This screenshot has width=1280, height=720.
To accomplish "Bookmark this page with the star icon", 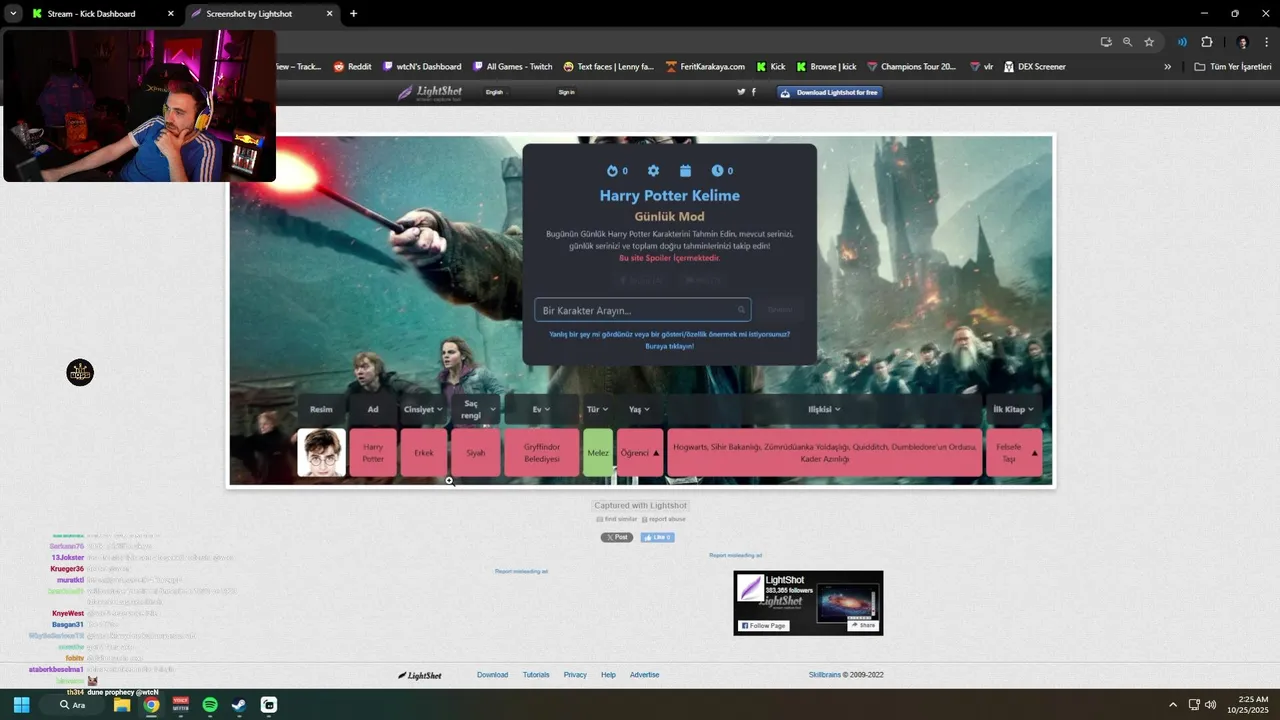I will [1149, 42].
